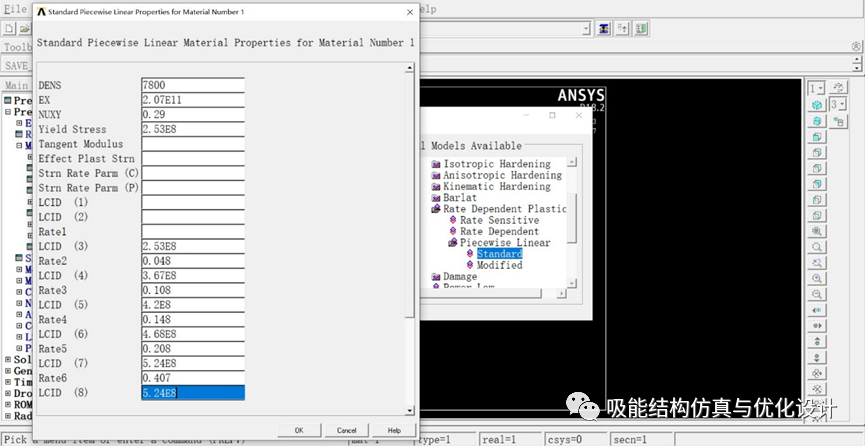Click the Zoom In plus magnifier icon
Viewport: 865px width, 446px height.
coord(817,278)
